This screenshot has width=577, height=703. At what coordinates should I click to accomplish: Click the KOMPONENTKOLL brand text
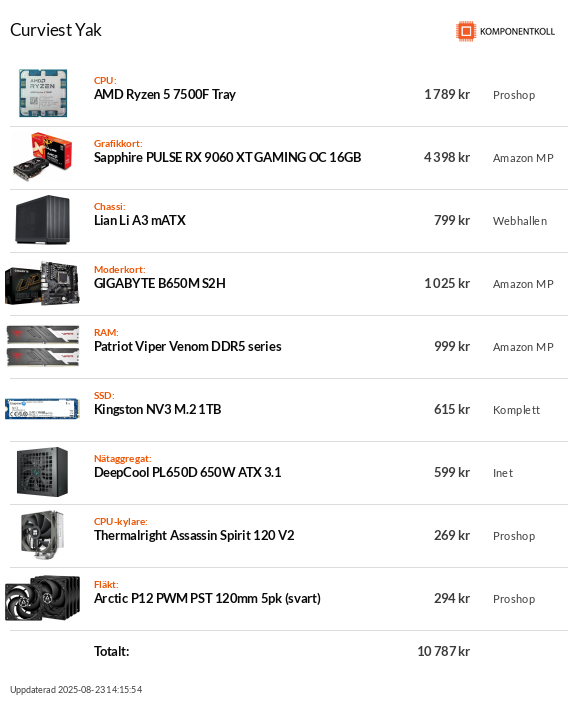click(517, 31)
